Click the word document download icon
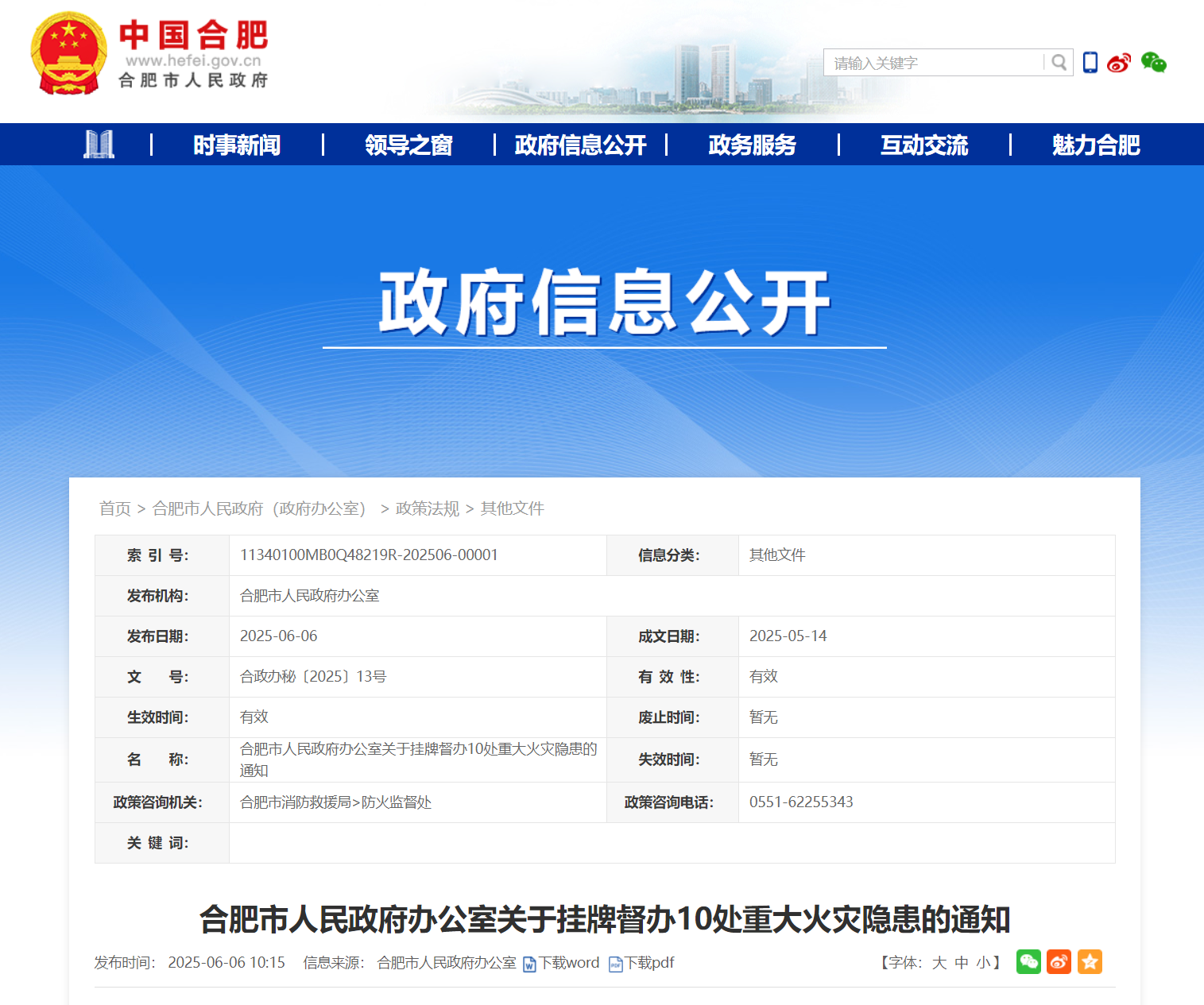This screenshot has height=1005, width=1204. tap(530, 964)
